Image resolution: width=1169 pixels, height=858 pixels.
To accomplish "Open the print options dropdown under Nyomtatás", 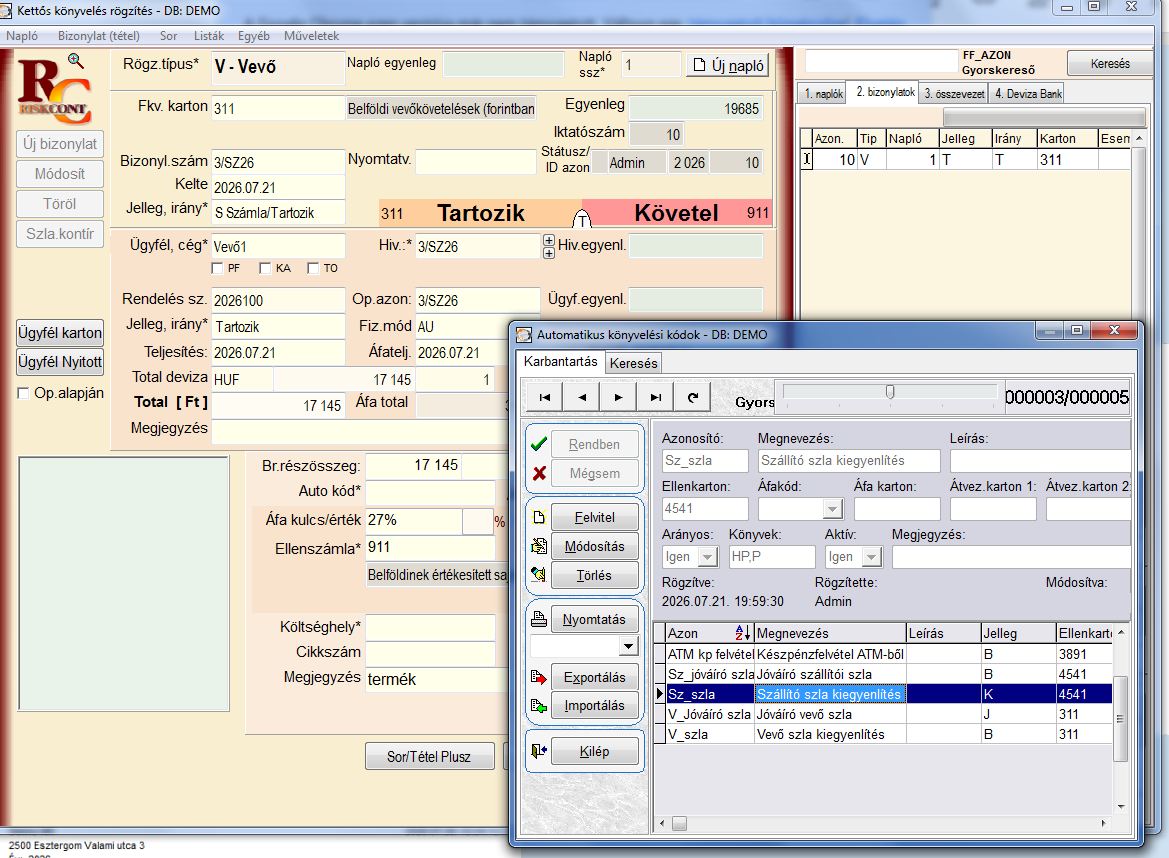I will point(628,646).
